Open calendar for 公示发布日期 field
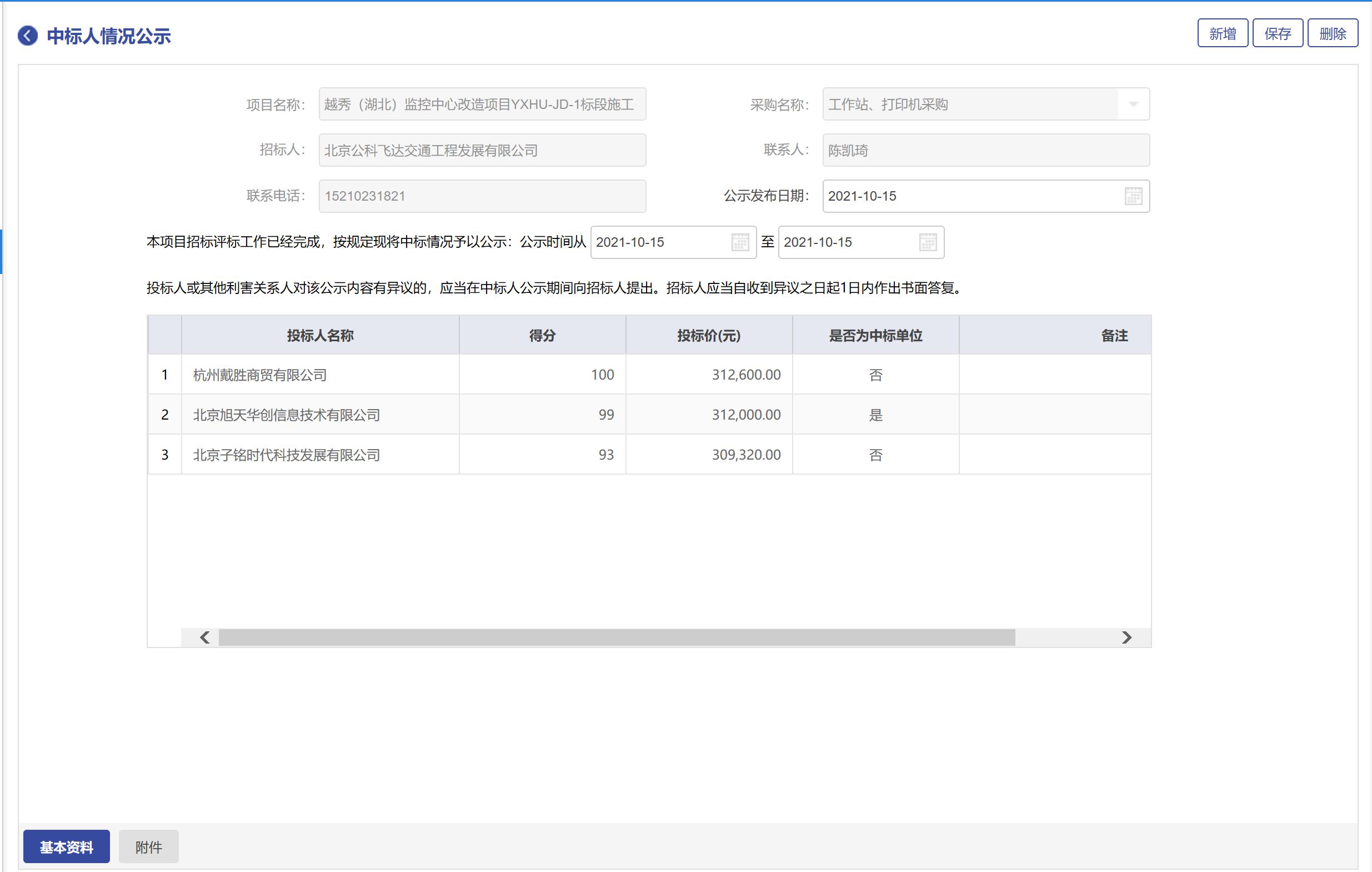The height and width of the screenshot is (872, 1372). 1133,196
